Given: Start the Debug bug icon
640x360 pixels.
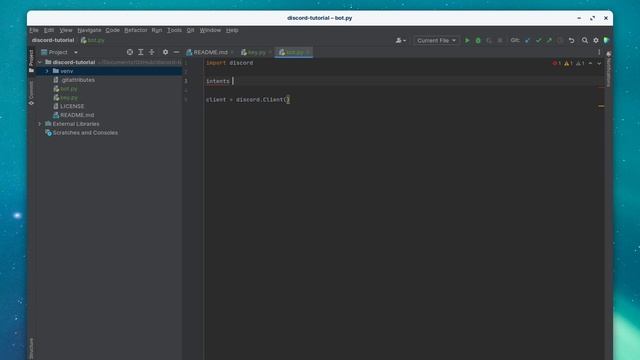Looking at the screenshot, I should click(x=478, y=40).
